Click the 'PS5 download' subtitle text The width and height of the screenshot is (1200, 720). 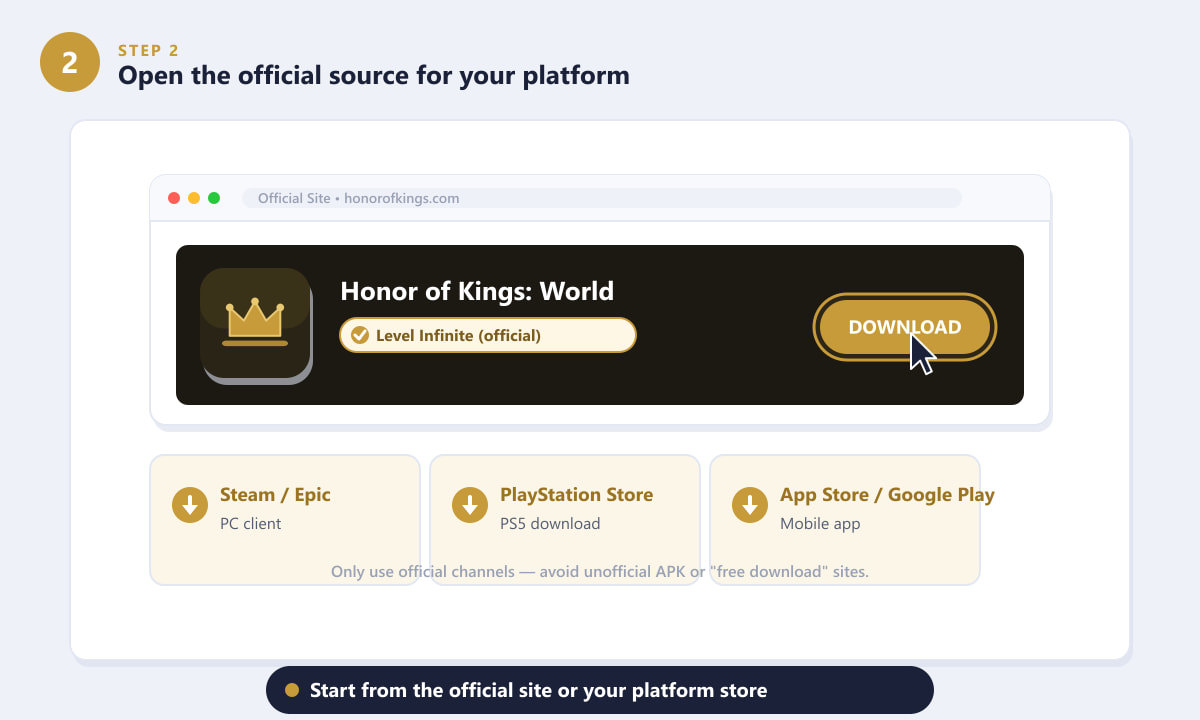click(550, 523)
